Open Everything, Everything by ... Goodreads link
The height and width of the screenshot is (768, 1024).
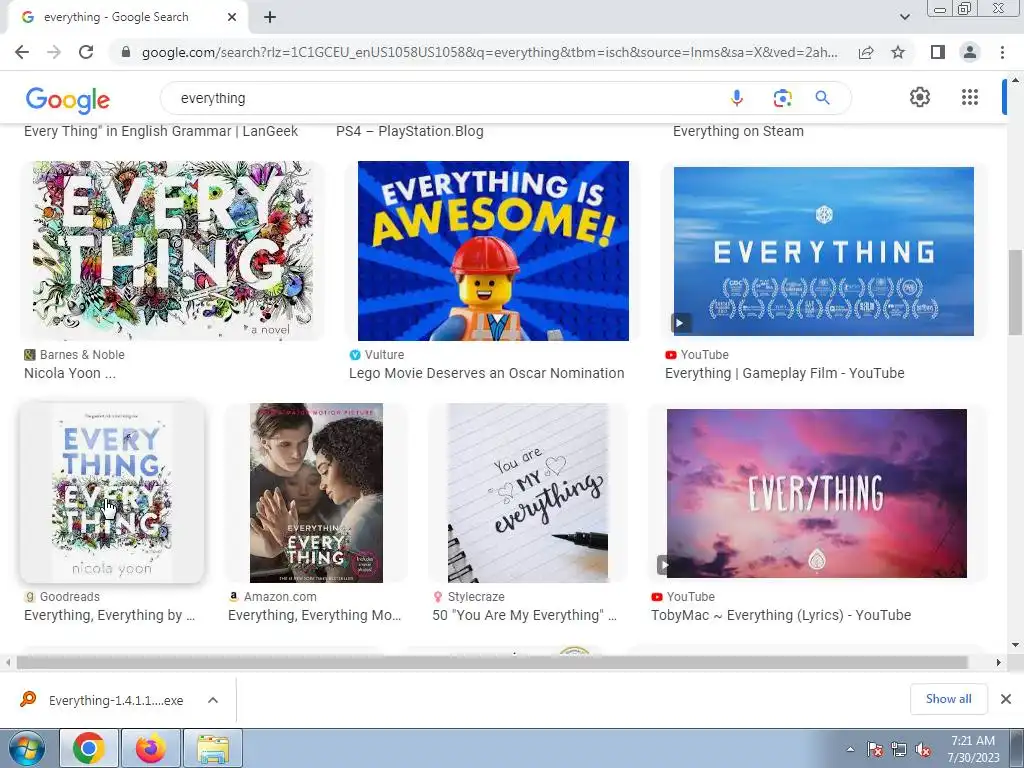(x=109, y=615)
